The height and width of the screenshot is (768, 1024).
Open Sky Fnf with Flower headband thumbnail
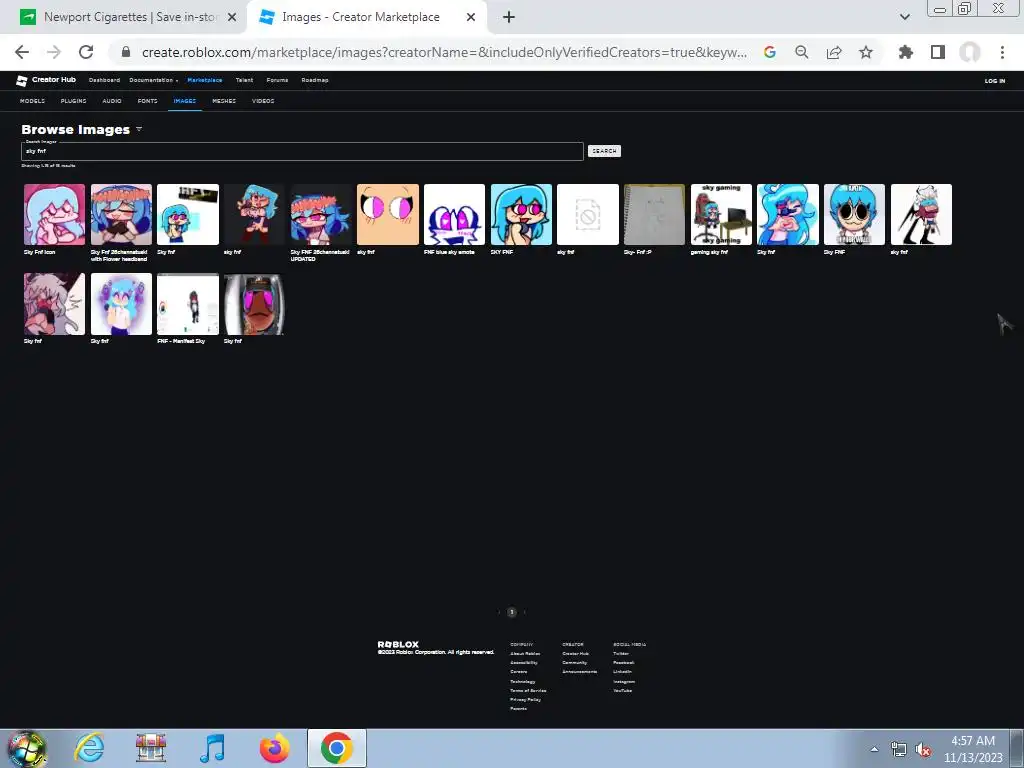click(121, 214)
